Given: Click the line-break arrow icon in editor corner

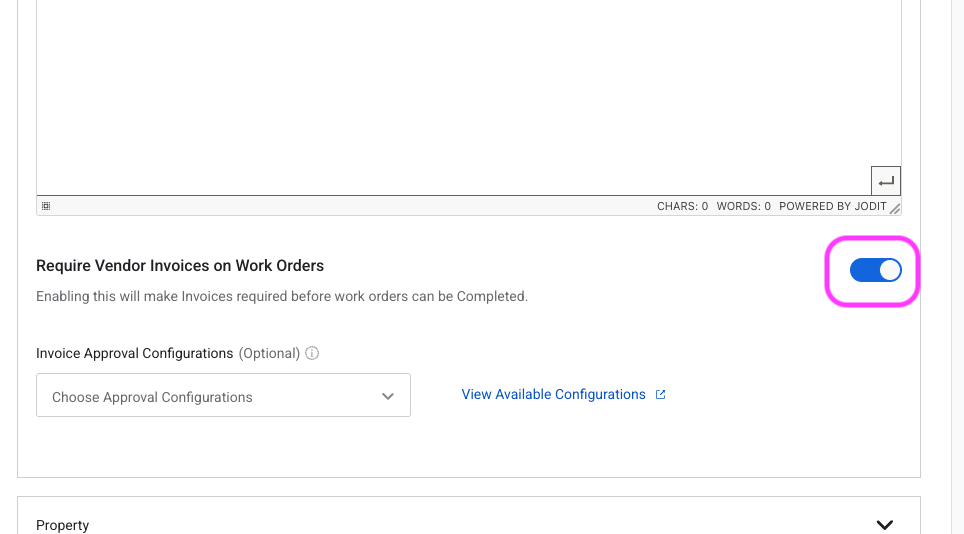Looking at the screenshot, I should [886, 181].
